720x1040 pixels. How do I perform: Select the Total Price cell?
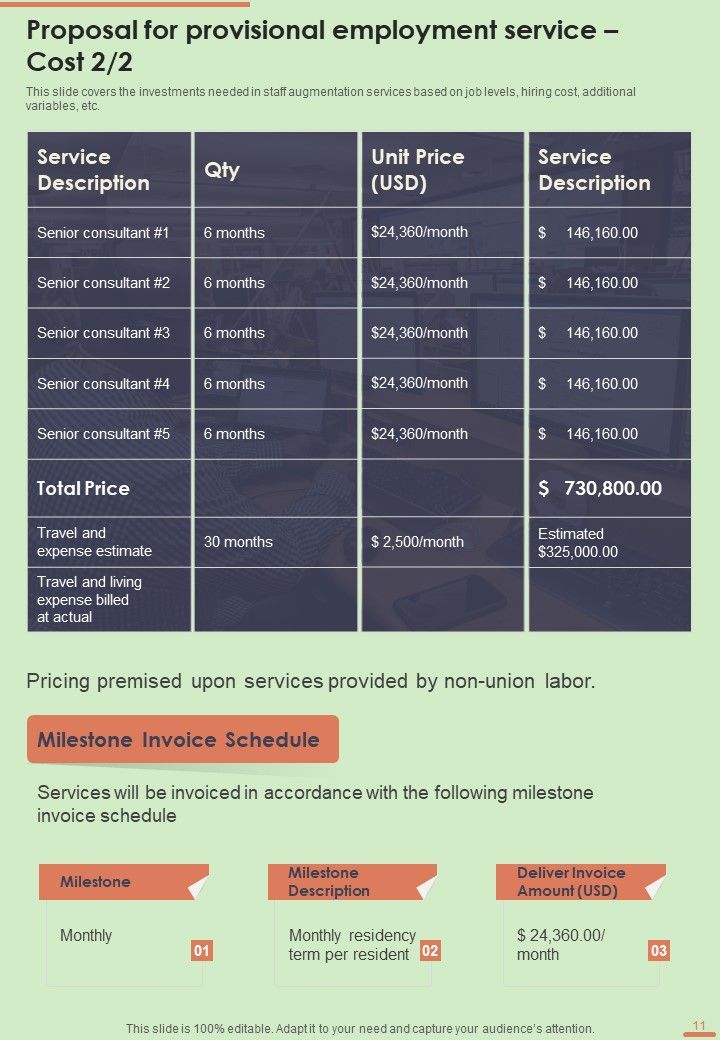tap(109, 488)
